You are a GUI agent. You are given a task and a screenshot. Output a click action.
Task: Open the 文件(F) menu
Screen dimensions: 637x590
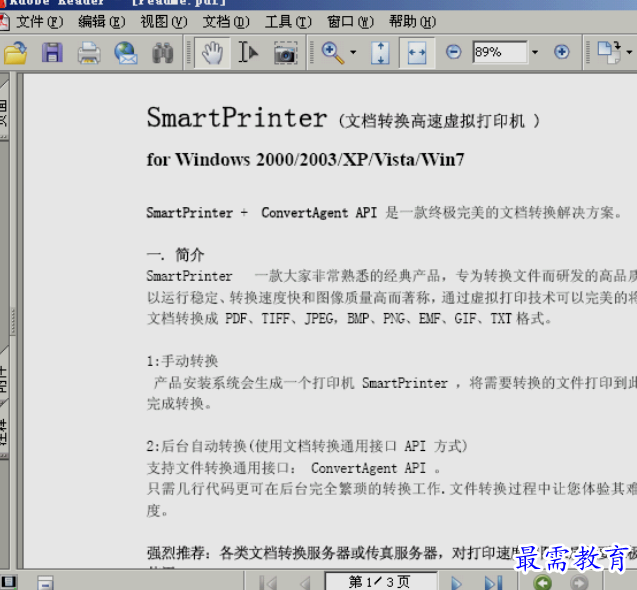[x=40, y=22]
